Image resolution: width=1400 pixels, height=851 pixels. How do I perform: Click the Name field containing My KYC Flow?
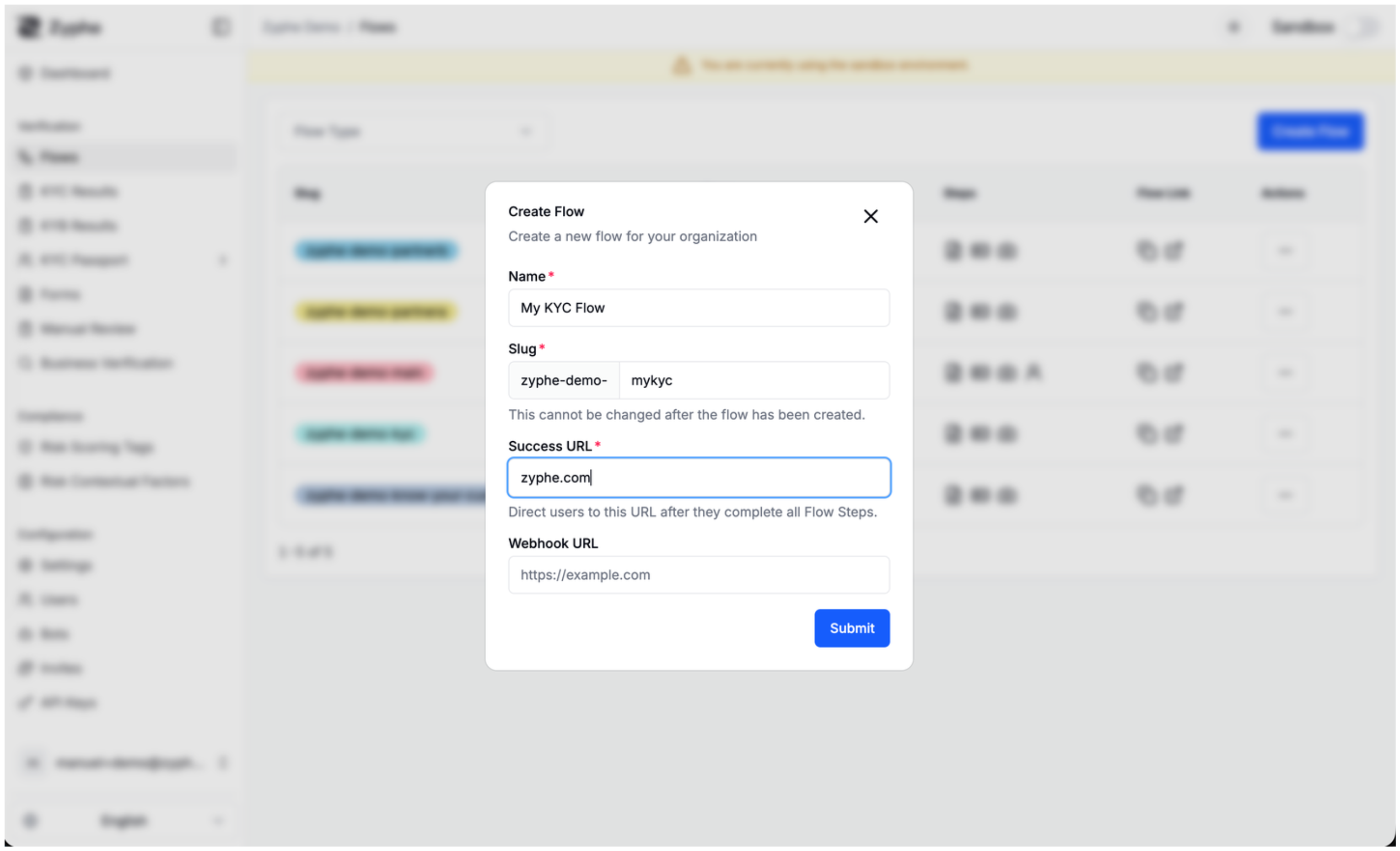[x=699, y=308]
